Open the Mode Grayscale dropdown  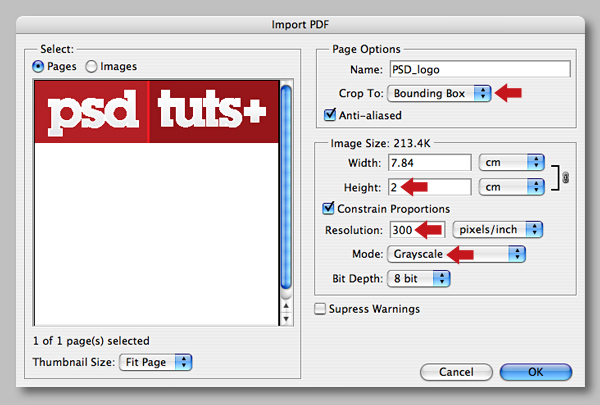[457, 254]
